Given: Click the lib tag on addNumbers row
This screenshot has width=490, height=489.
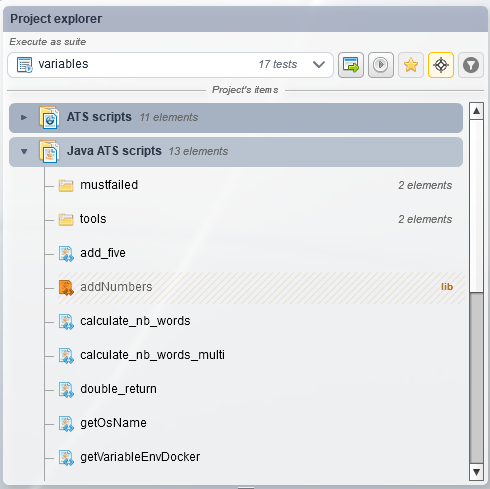Looking at the screenshot, I should (447, 287).
